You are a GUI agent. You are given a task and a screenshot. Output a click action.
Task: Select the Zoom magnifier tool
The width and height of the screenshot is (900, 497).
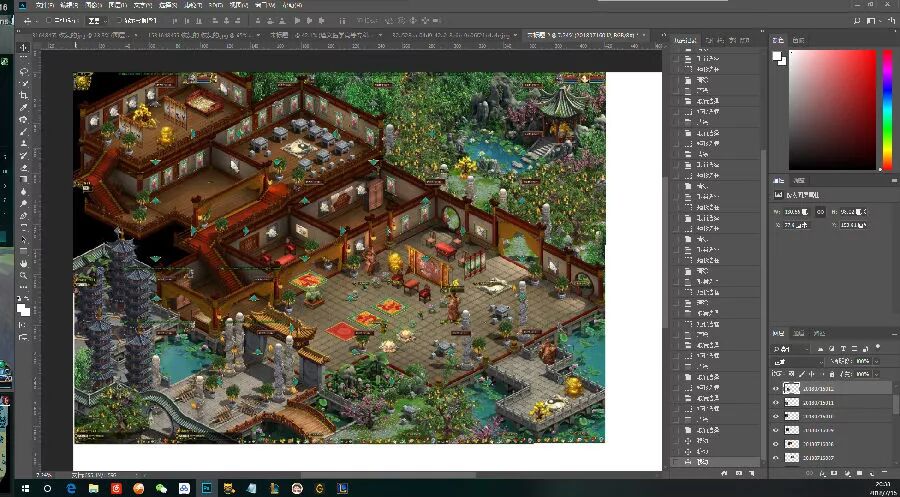coord(23,275)
